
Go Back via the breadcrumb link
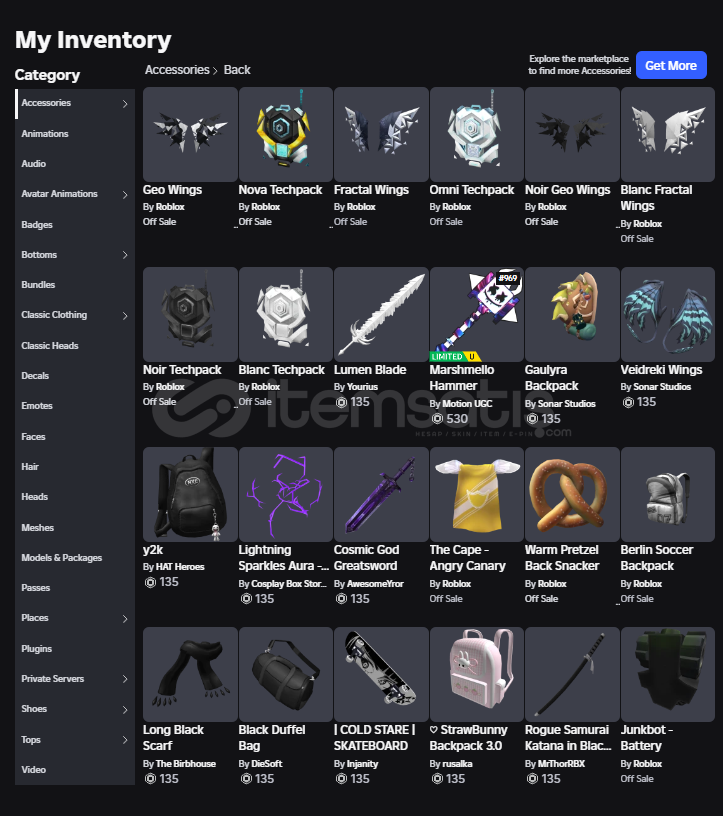[237, 70]
